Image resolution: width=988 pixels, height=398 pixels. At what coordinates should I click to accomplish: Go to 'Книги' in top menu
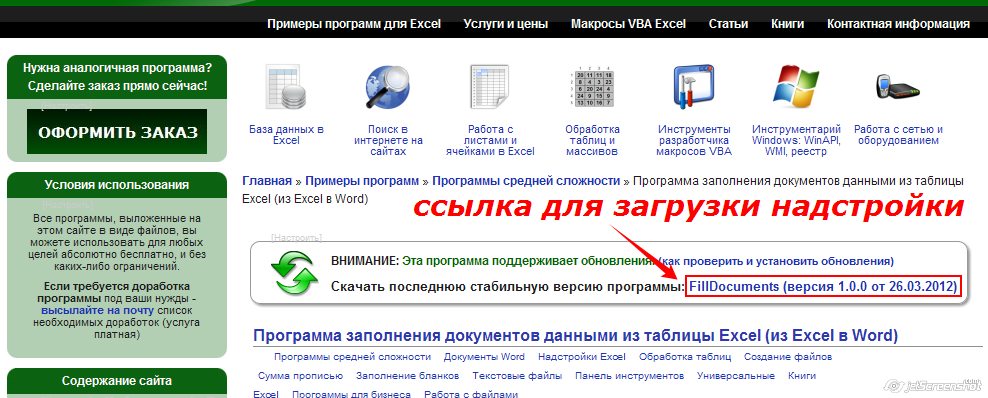point(788,24)
